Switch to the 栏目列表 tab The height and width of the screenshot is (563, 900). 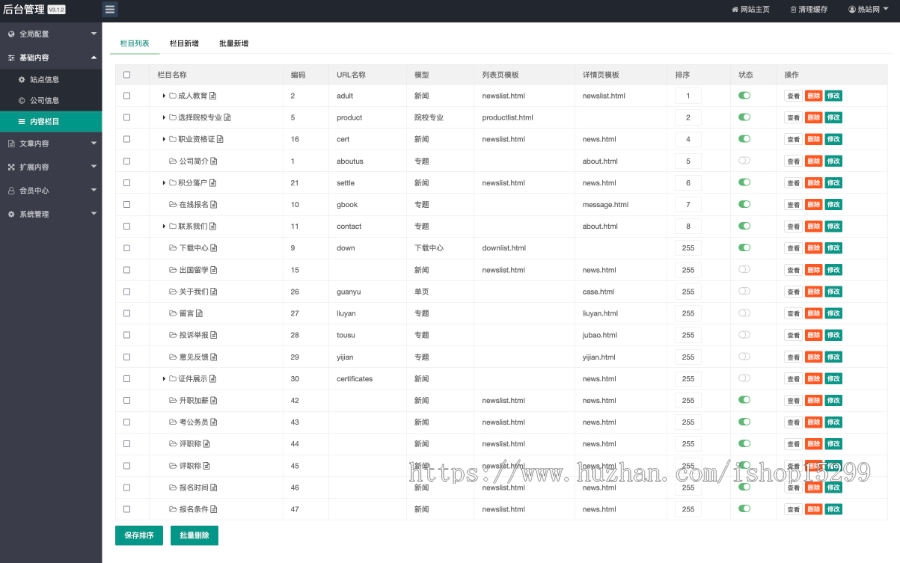pyautogui.click(x=134, y=44)
